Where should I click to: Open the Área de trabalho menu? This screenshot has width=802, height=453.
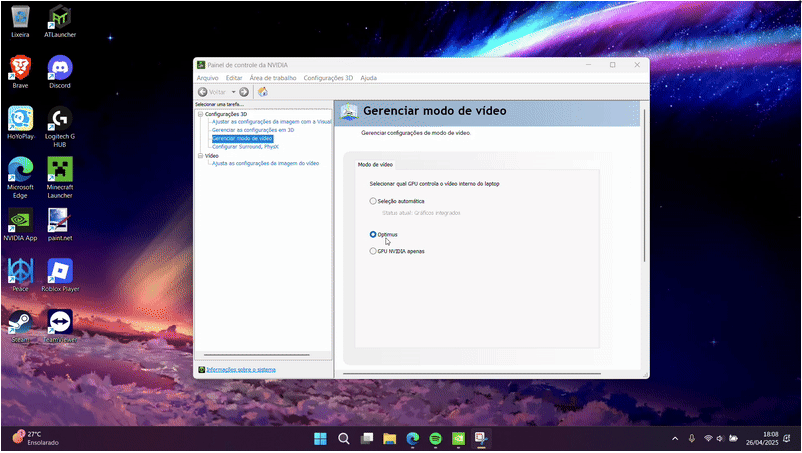tap(272, 77)
